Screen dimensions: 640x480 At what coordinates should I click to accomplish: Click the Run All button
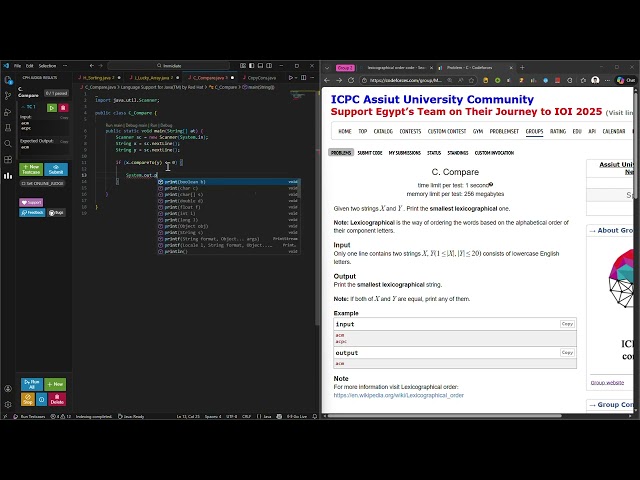click(x=32, y=384)
